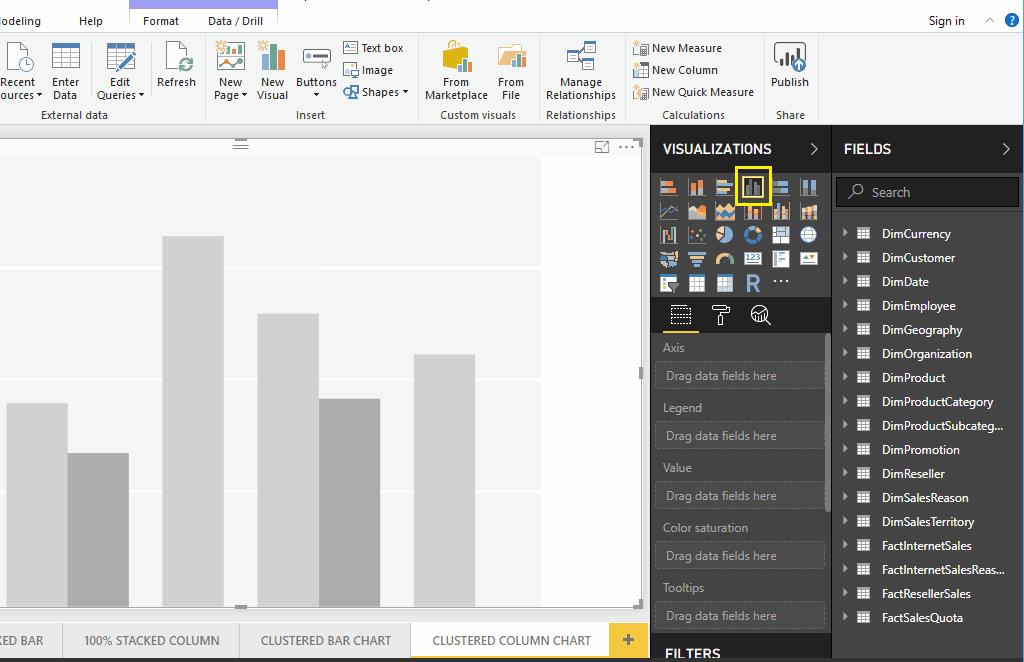
Task: Click the Publish icon in ribbon
Action: point(789,66)
